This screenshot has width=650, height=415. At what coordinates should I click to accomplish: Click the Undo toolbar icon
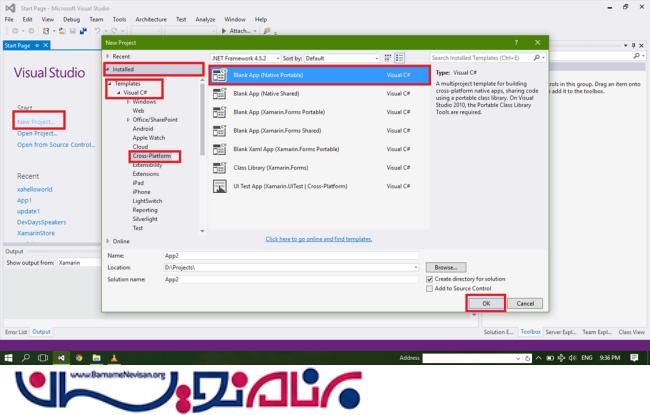pyautogui.click(x=97, y=31)
